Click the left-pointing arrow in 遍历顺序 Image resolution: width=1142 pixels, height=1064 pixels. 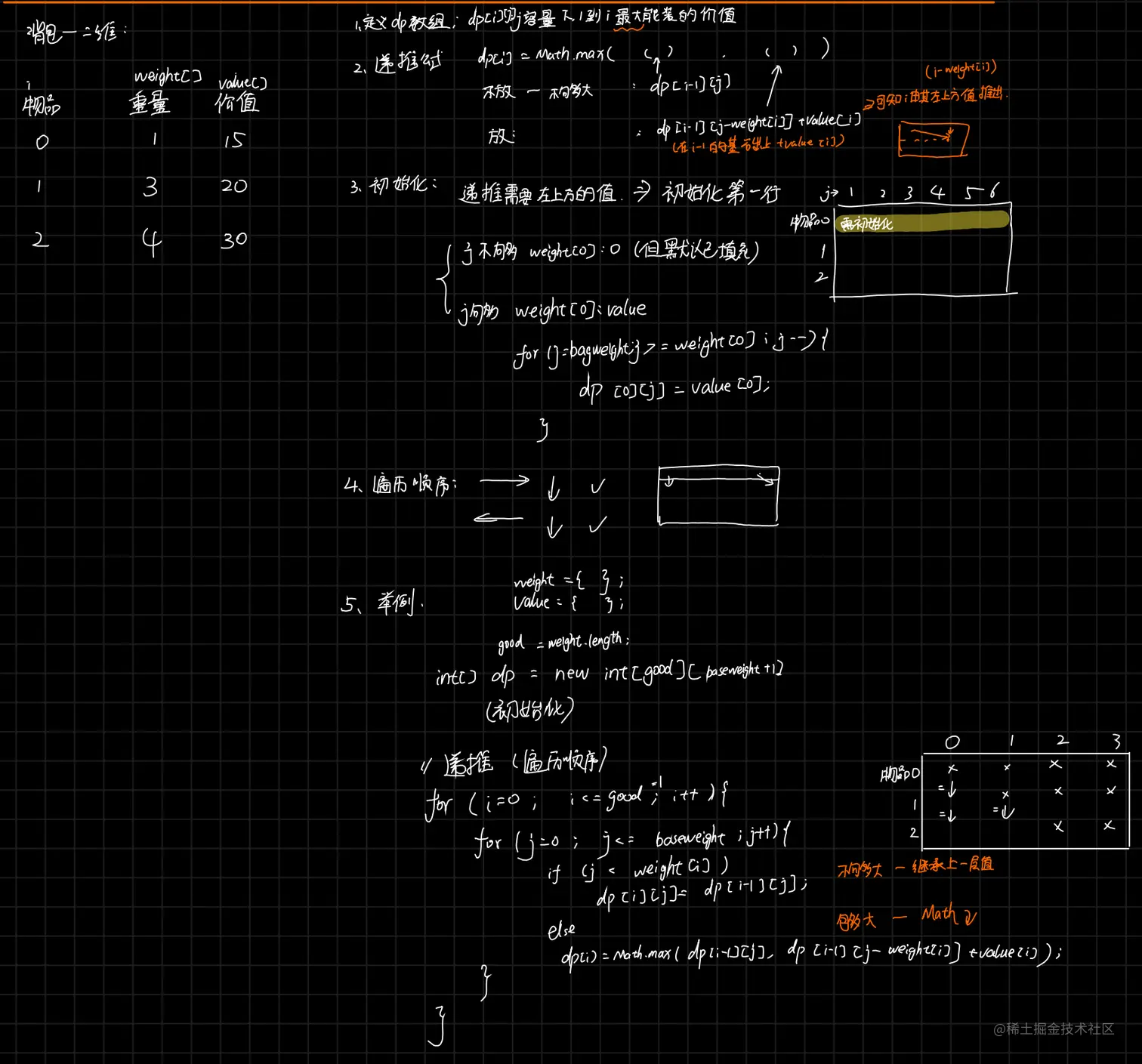[x=498, y=518]
